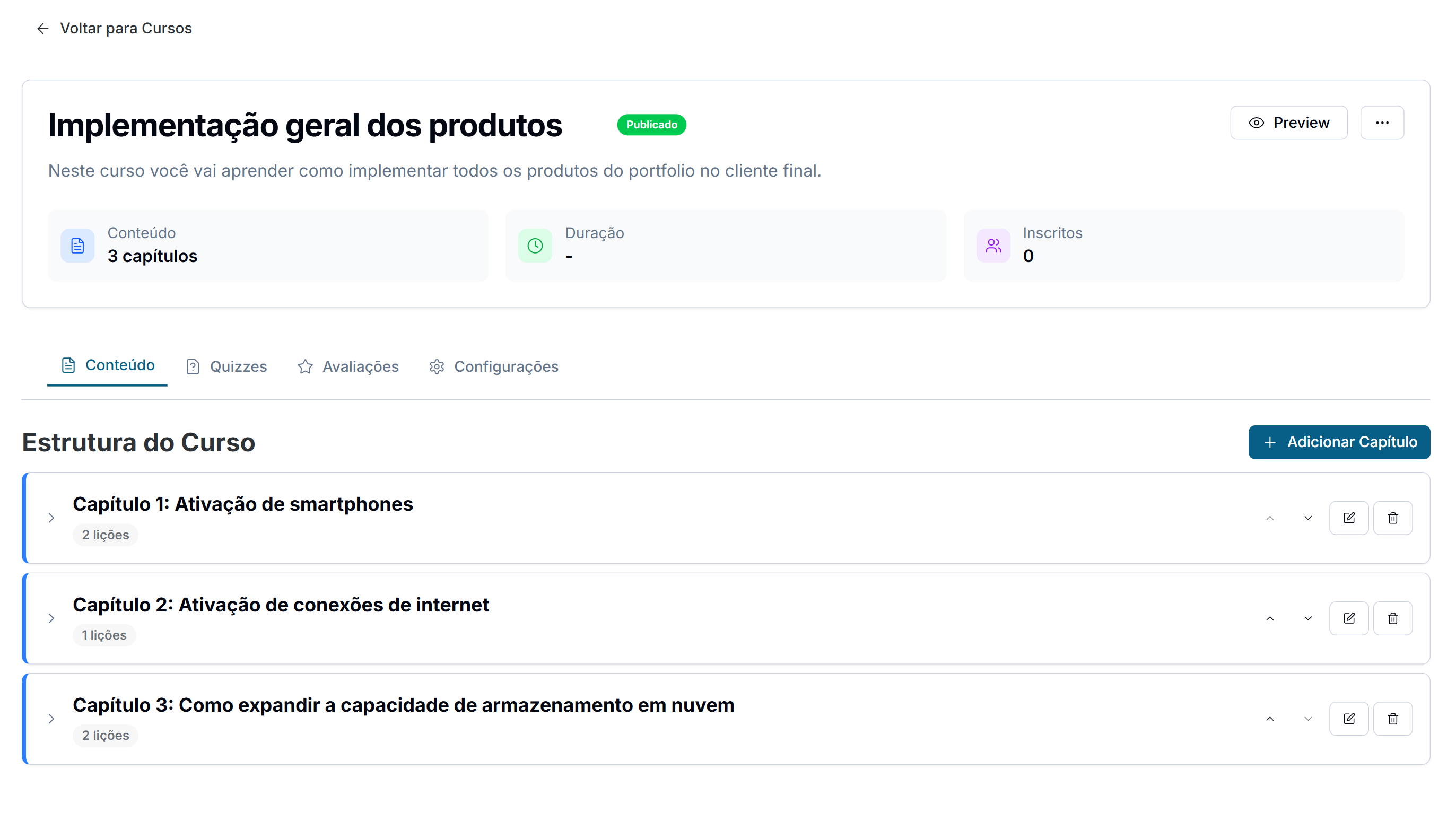Click the Duração clock icon
Image resolution: width=1456 pixels, height=839 pixels.
(535, 246)
